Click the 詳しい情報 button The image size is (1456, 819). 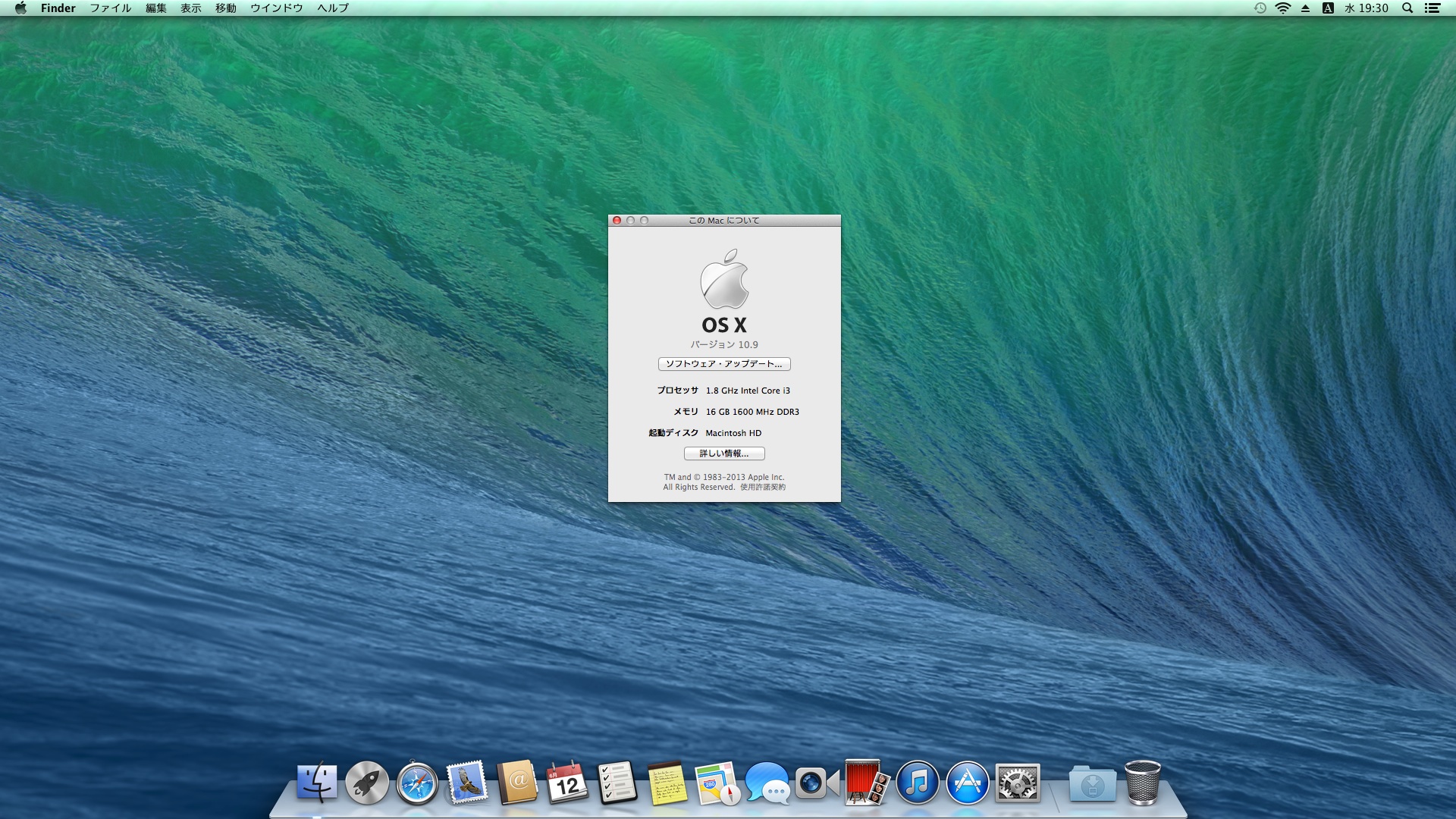[x=724, y=453]
